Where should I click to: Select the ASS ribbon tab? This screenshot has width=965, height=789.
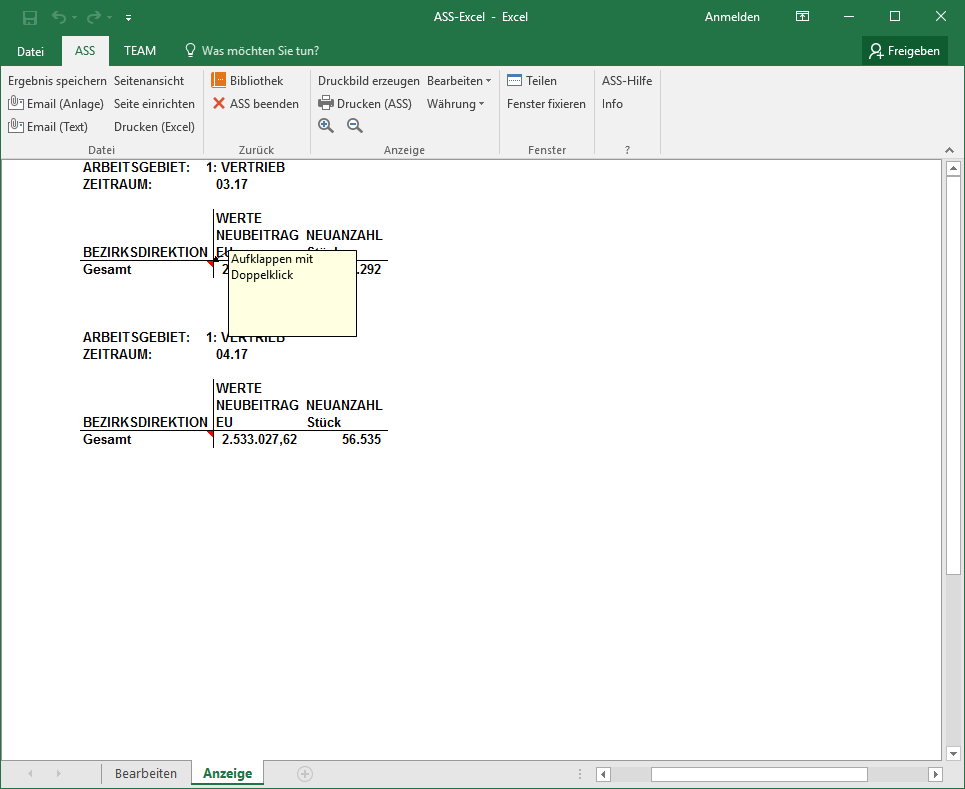85,51
